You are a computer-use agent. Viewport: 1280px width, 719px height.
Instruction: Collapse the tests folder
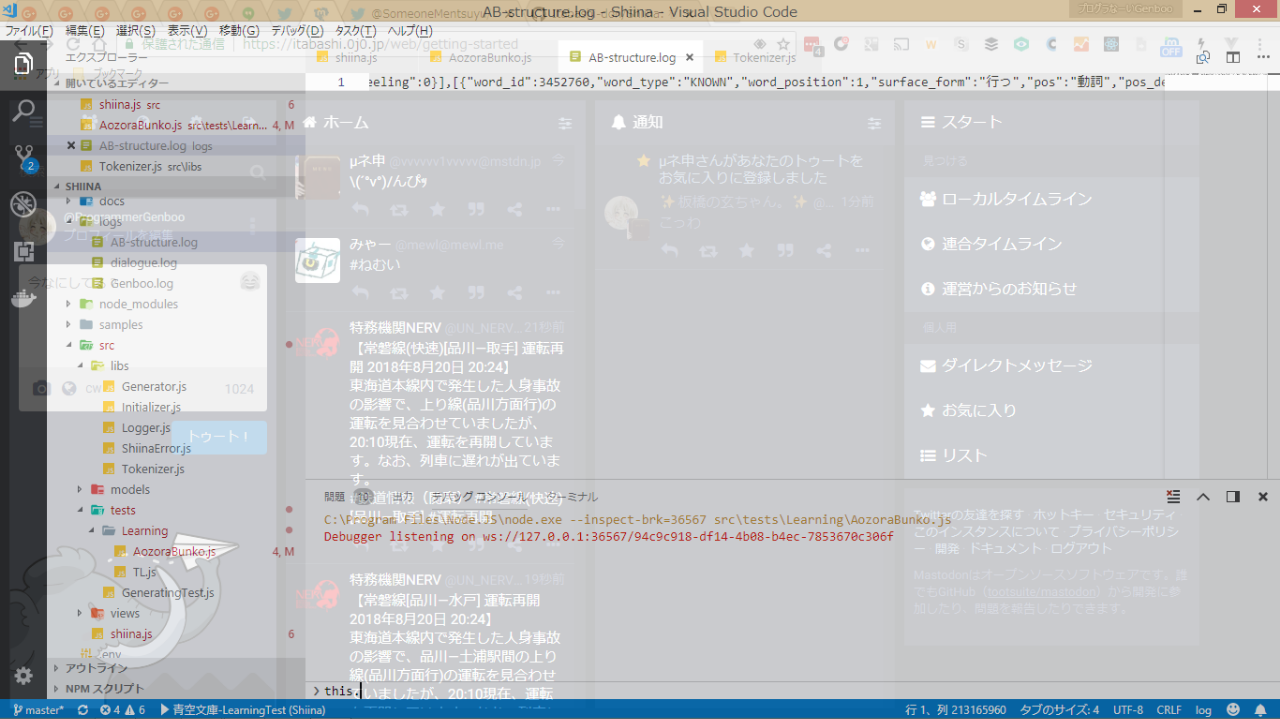coord(123,510)
